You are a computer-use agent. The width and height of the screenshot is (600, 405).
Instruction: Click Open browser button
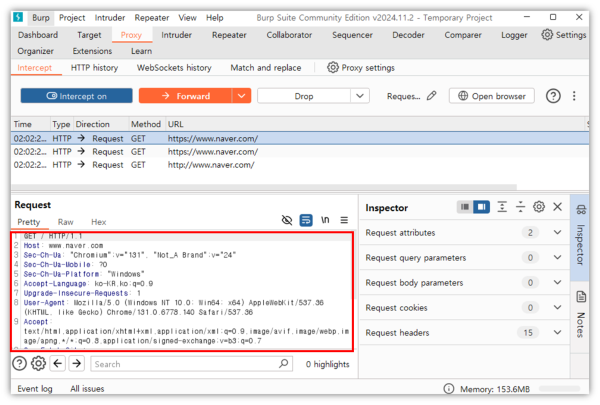(x=492, y=96)
